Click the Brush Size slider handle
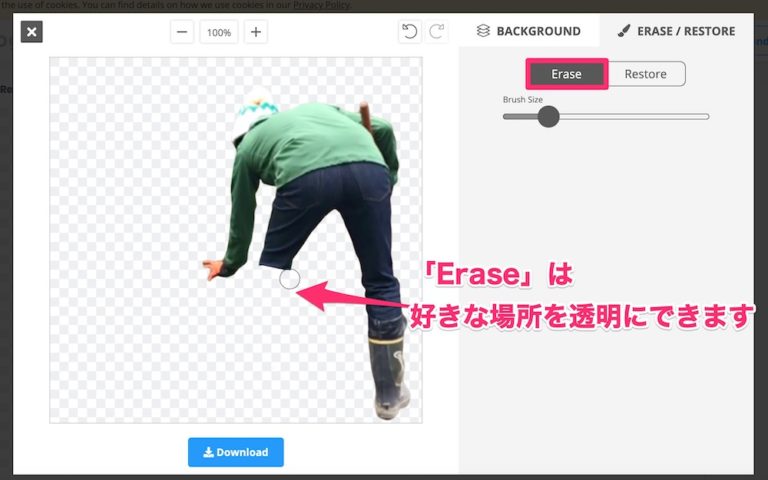 549,117
